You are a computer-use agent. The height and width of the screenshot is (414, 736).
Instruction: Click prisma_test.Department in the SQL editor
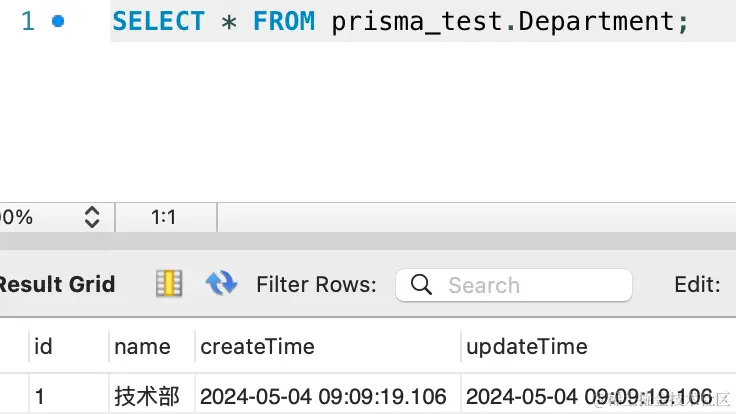click(x=510, y=21)
